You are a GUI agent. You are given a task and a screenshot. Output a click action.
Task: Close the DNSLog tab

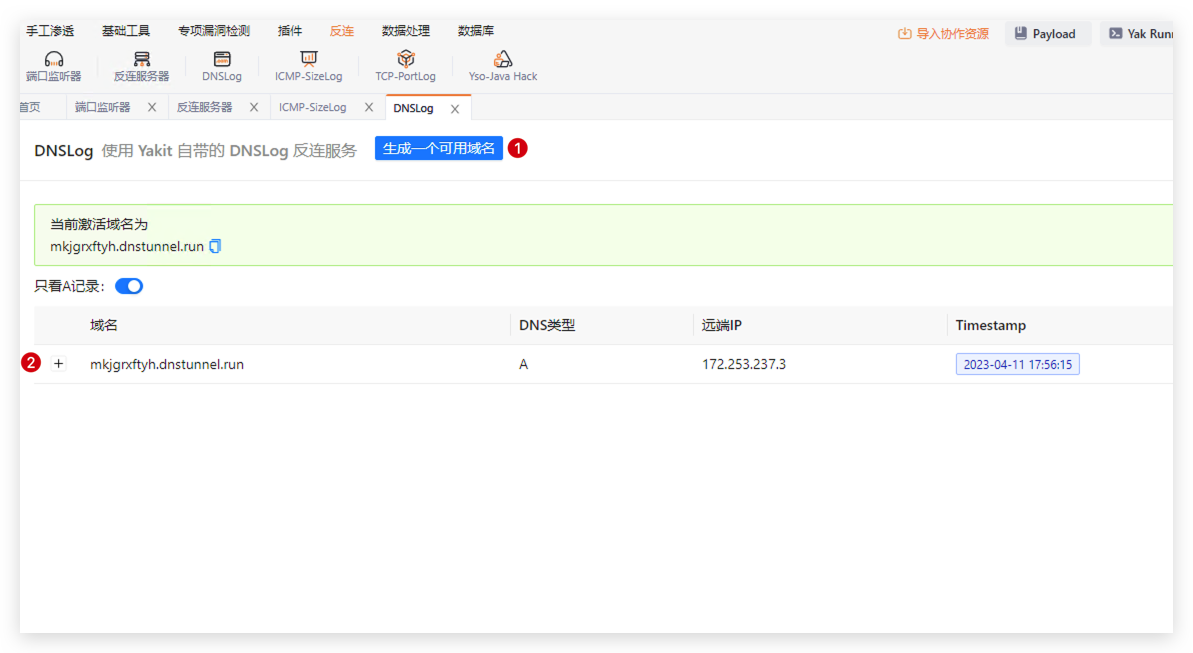coord(455,108)
